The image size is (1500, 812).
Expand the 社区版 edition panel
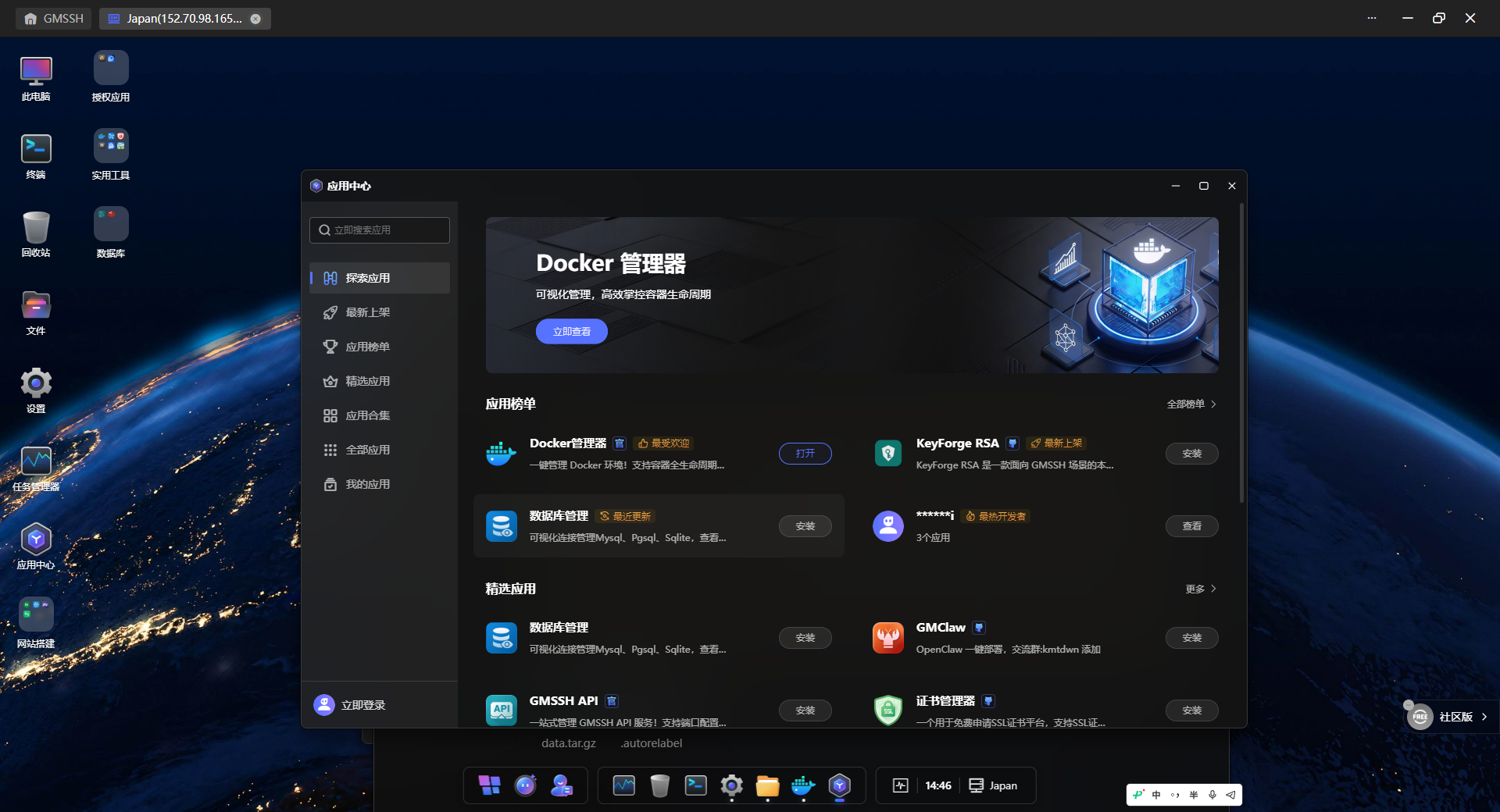click(x=1452, y=717)
